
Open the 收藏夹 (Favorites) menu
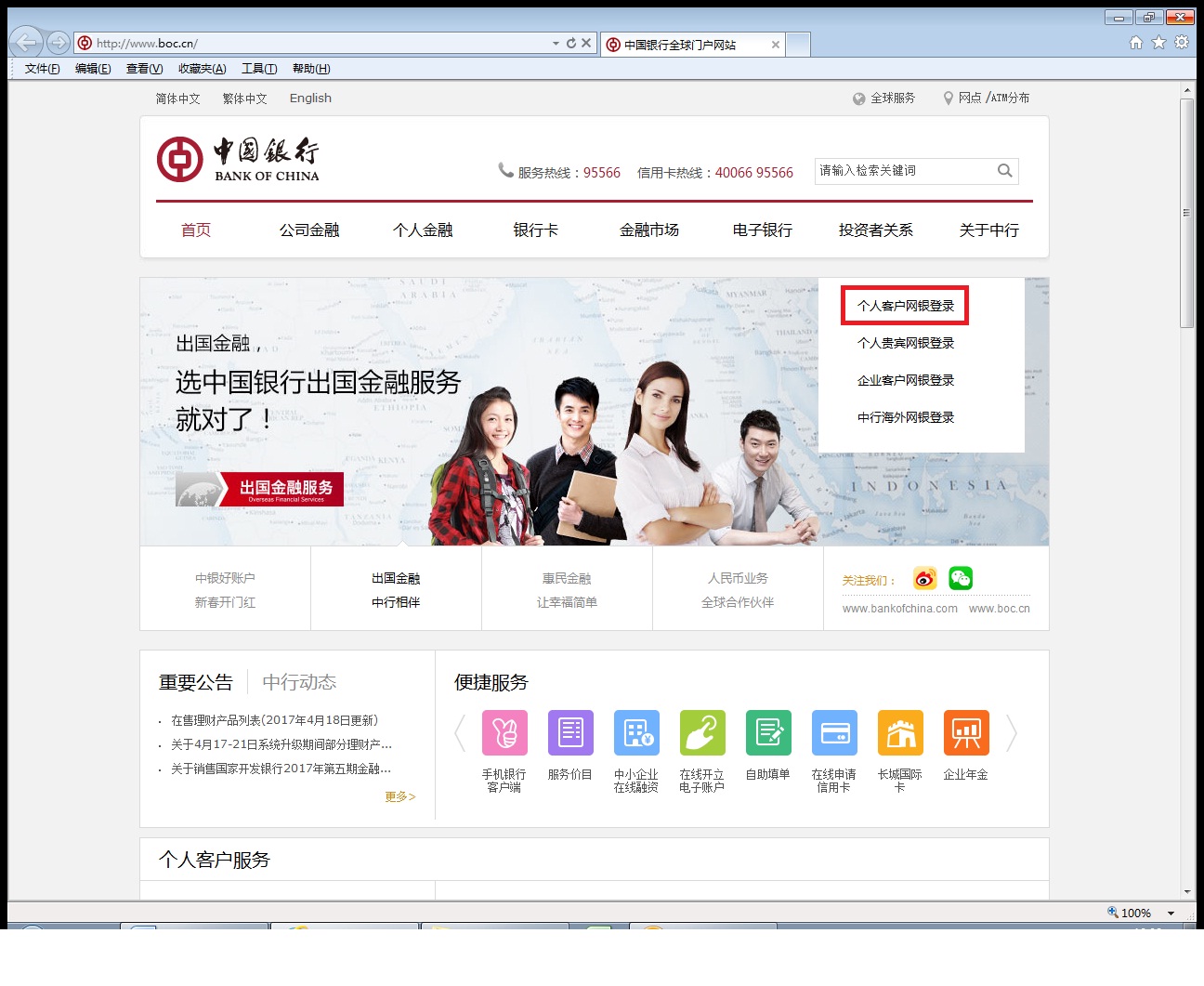point(202,69)
